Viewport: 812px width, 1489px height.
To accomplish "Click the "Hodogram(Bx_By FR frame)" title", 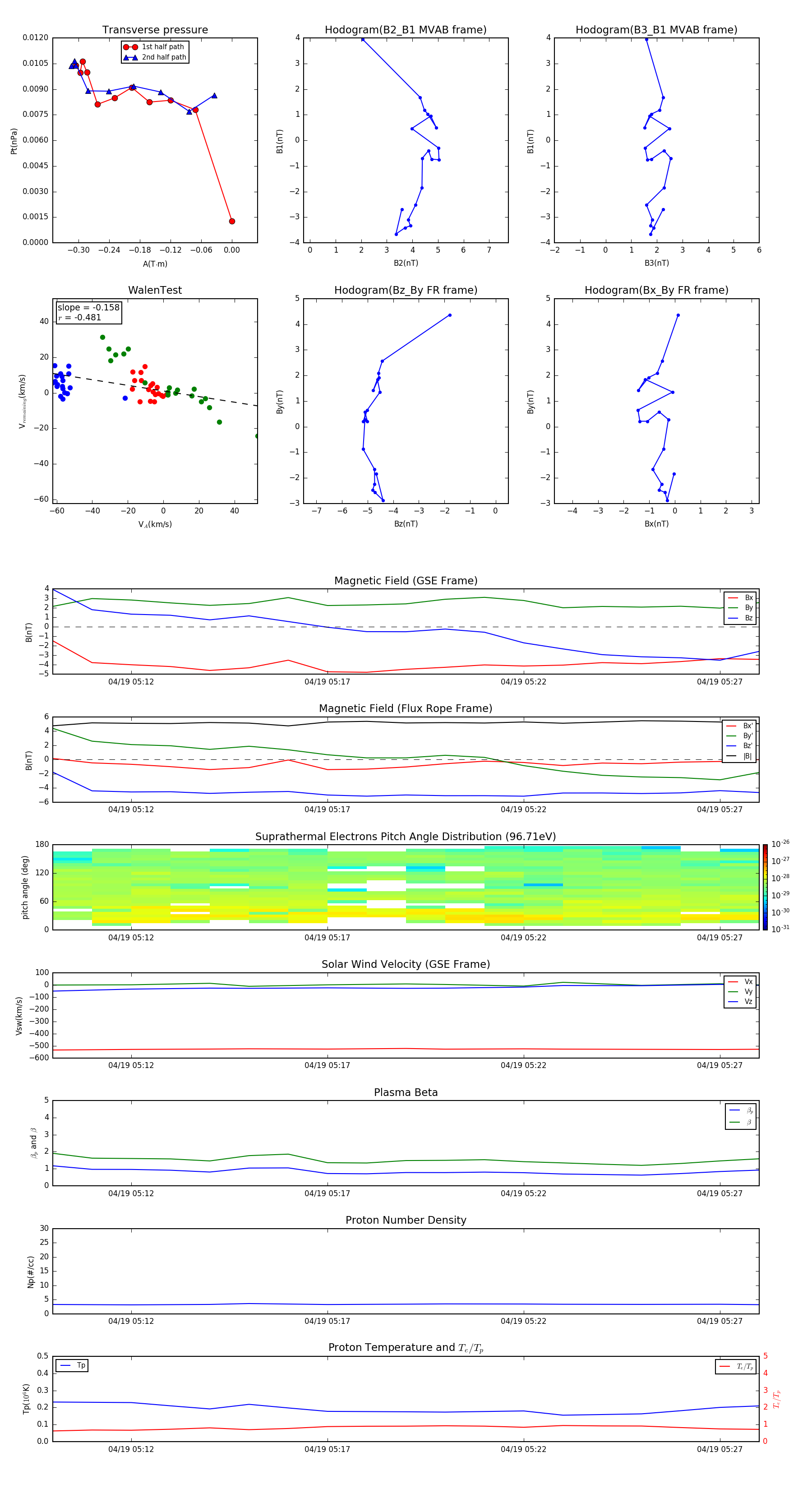I will [656, 290].
